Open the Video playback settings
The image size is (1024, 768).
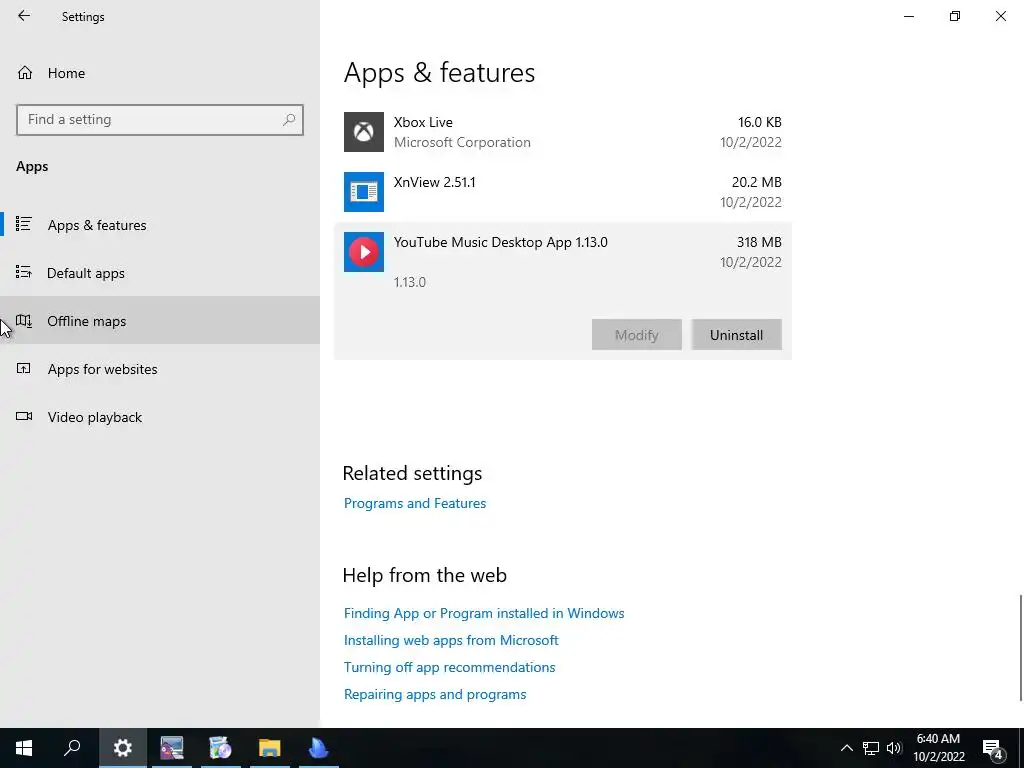(160, 417)
